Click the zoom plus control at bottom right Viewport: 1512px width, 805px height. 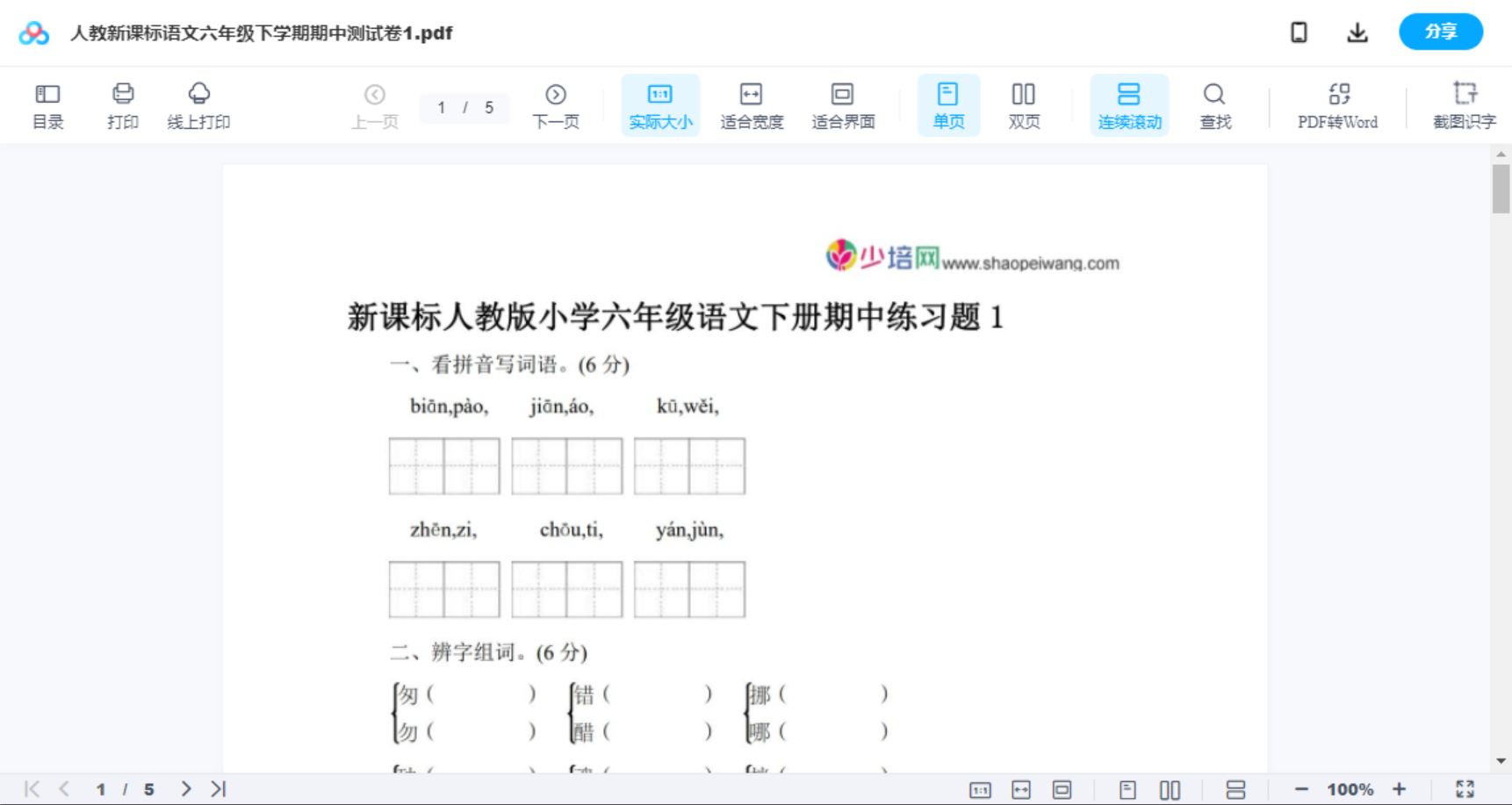(x=1400, y=788)
